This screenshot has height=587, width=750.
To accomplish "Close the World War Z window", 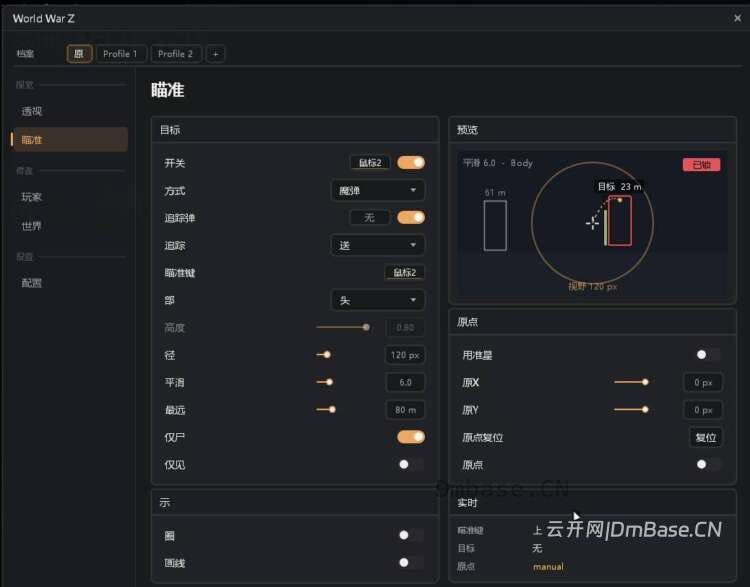I will [x=737, y=18].
